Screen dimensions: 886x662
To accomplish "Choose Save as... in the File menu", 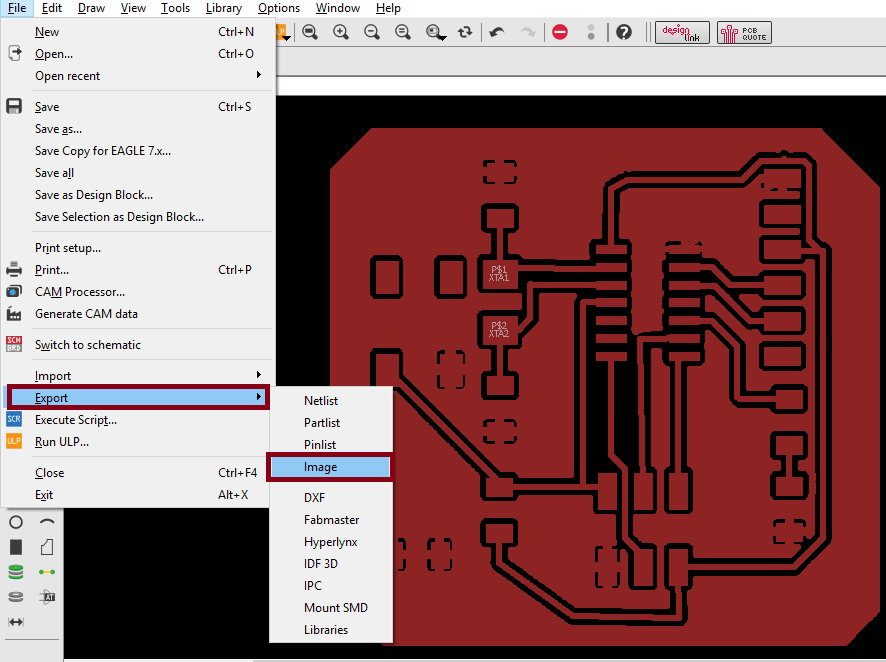I will click(x=138, y=129).
